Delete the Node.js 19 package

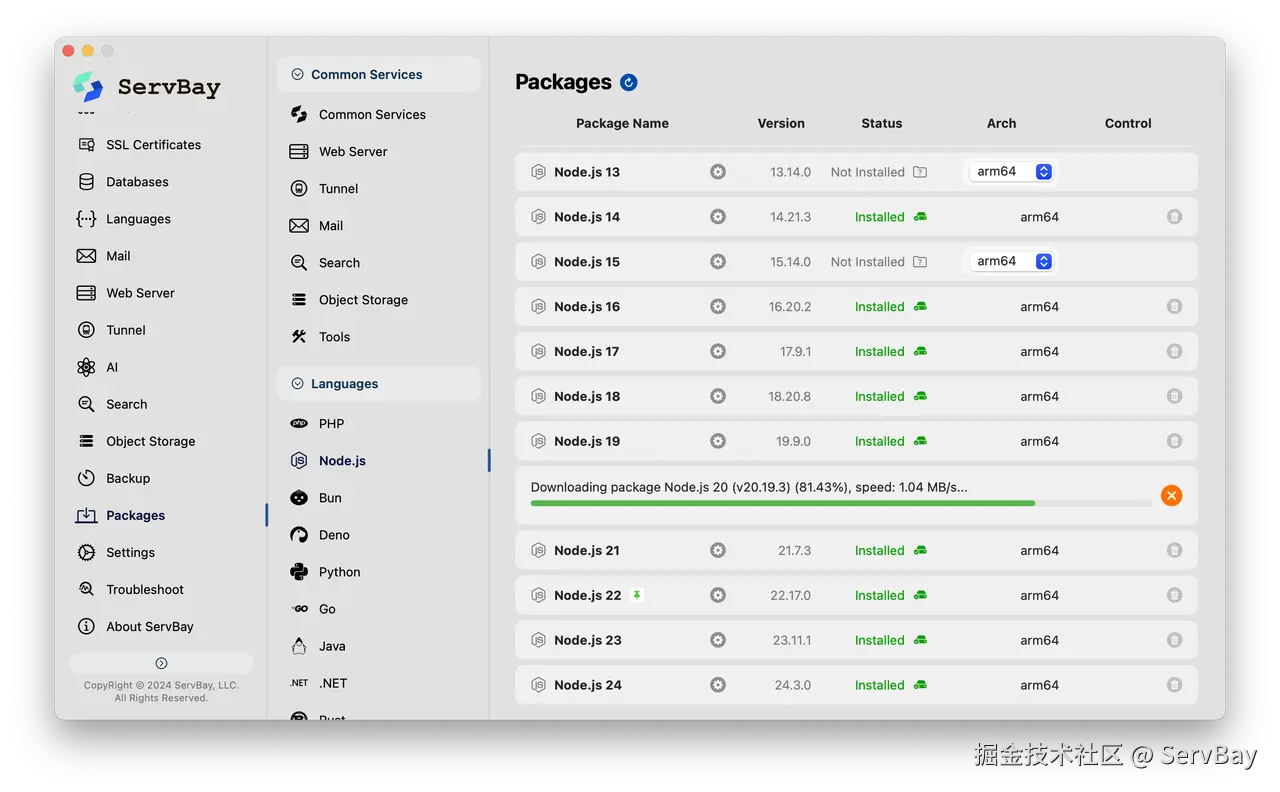(1174, 441)
